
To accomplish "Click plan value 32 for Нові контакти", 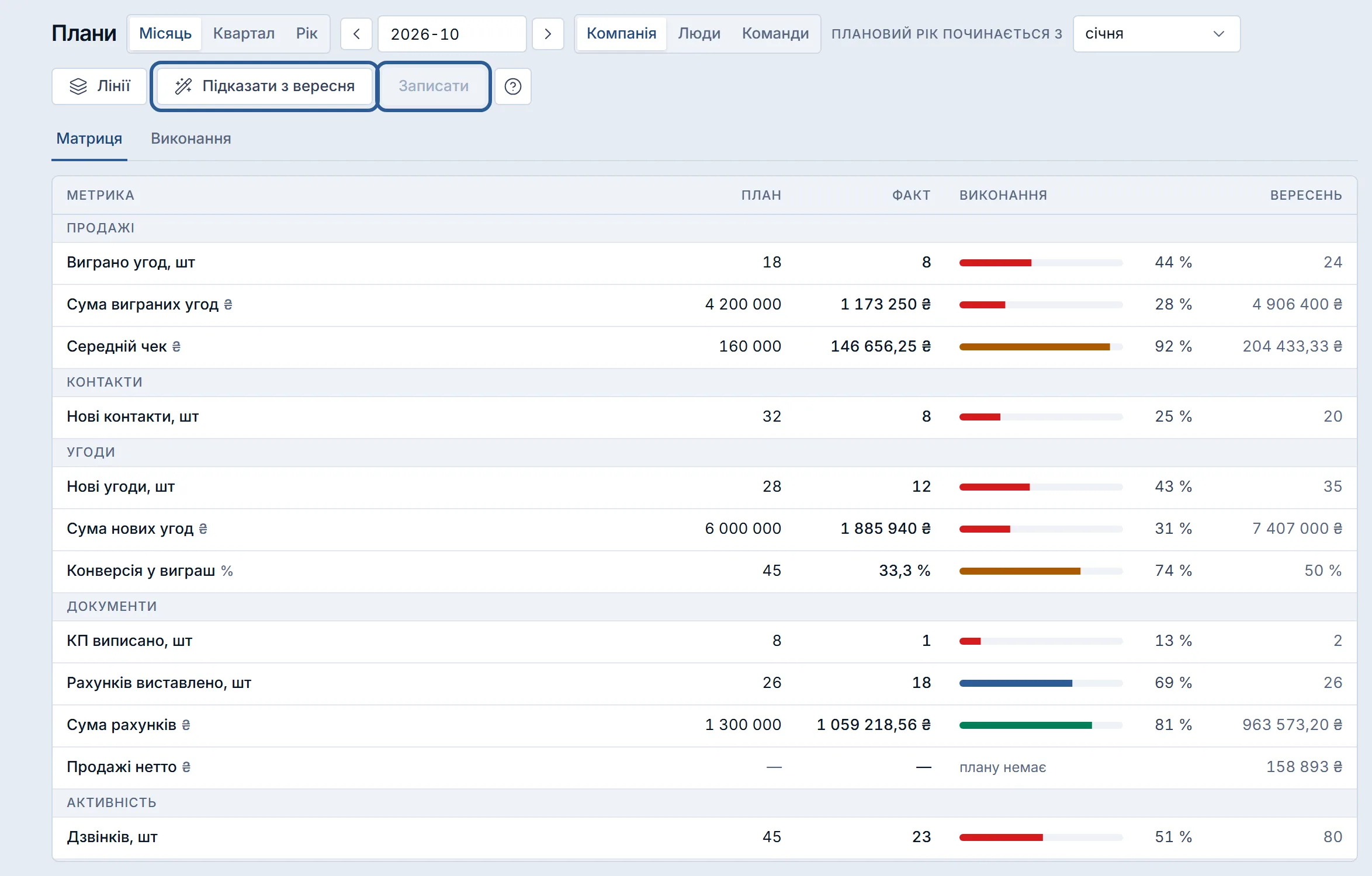I will click(x=771, y=416).
